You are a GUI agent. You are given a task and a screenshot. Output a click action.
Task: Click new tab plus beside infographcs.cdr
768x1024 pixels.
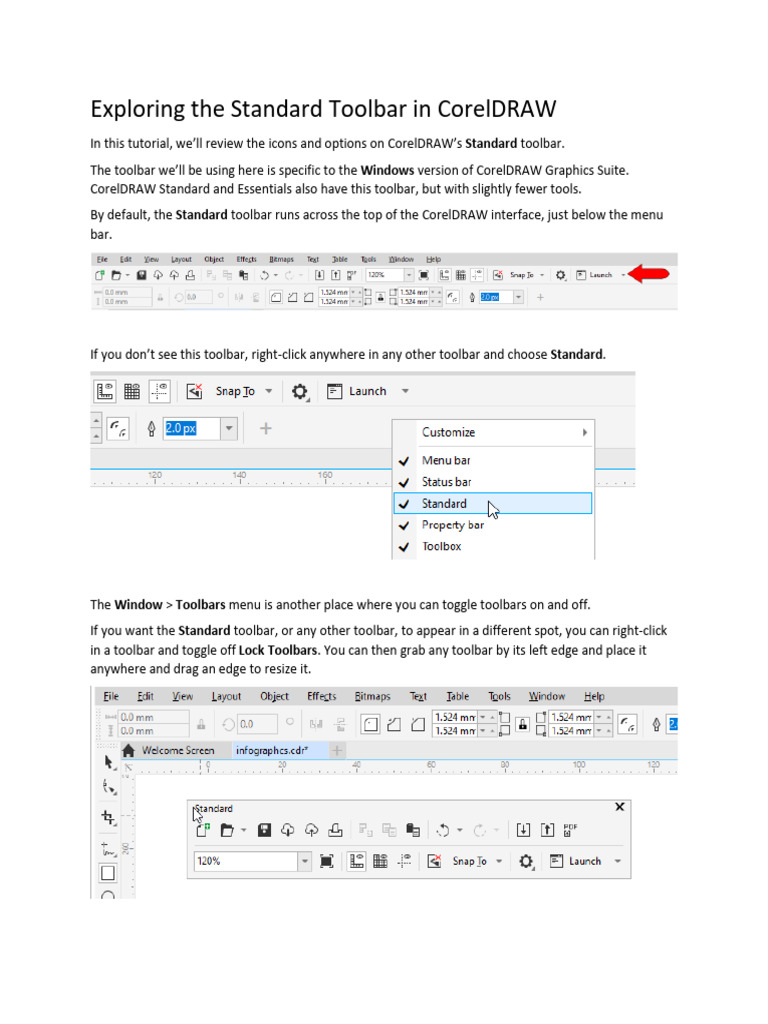337,750
